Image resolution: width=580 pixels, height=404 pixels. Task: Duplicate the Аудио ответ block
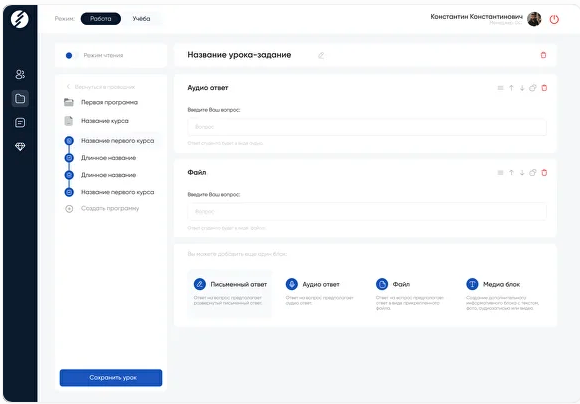click(x=533, y=88)
